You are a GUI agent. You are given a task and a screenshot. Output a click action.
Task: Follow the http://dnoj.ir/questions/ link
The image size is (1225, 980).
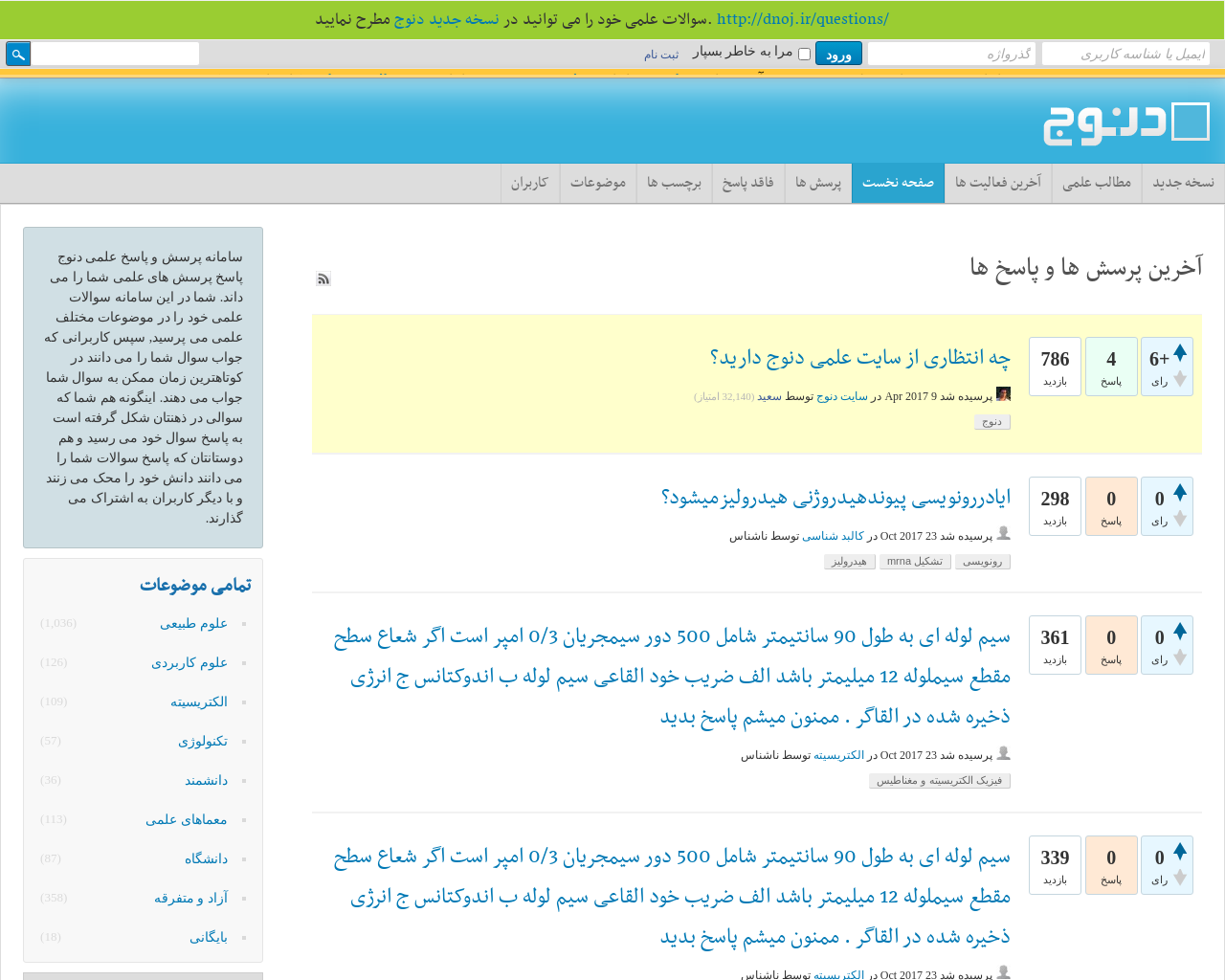pyautogui.click(x=802, y=17)
